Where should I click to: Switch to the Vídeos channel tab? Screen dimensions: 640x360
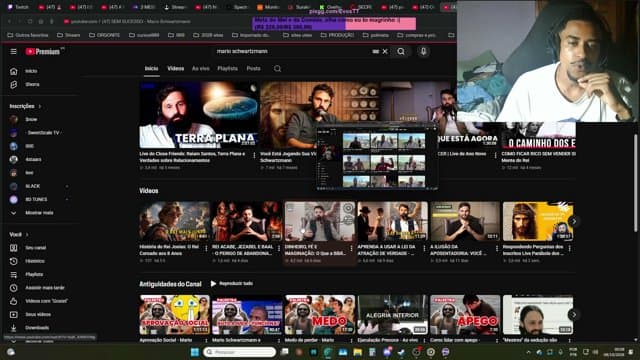point(176,69)
